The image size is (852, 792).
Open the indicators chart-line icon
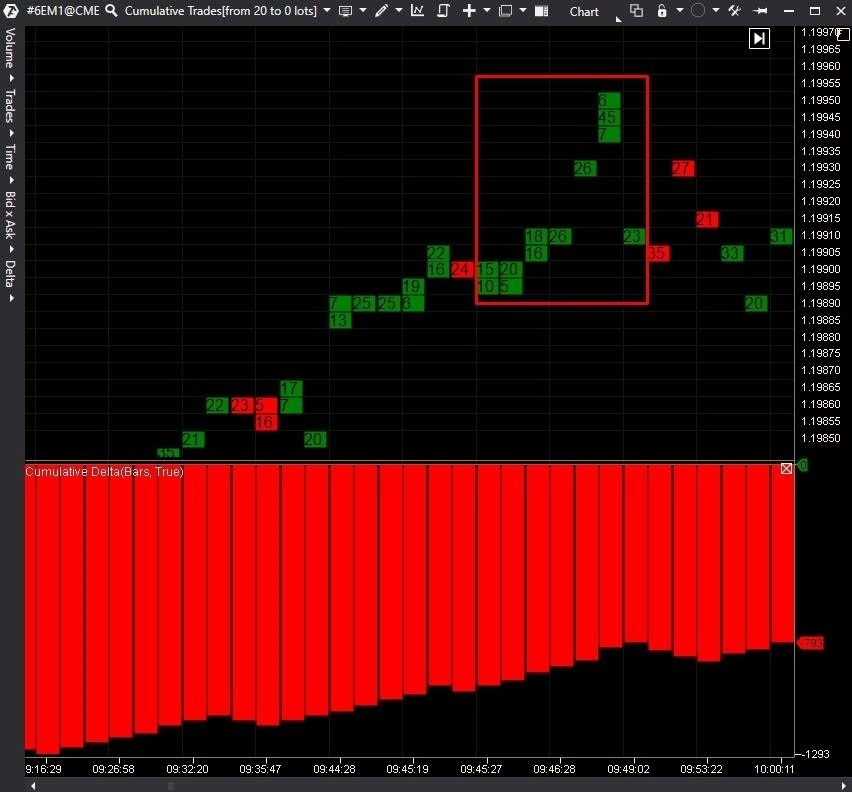point(416,11)
